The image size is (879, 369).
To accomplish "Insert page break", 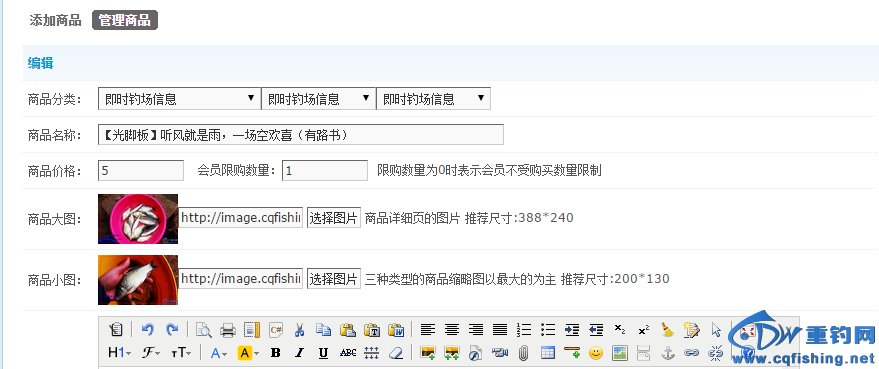I will [644, 353].
